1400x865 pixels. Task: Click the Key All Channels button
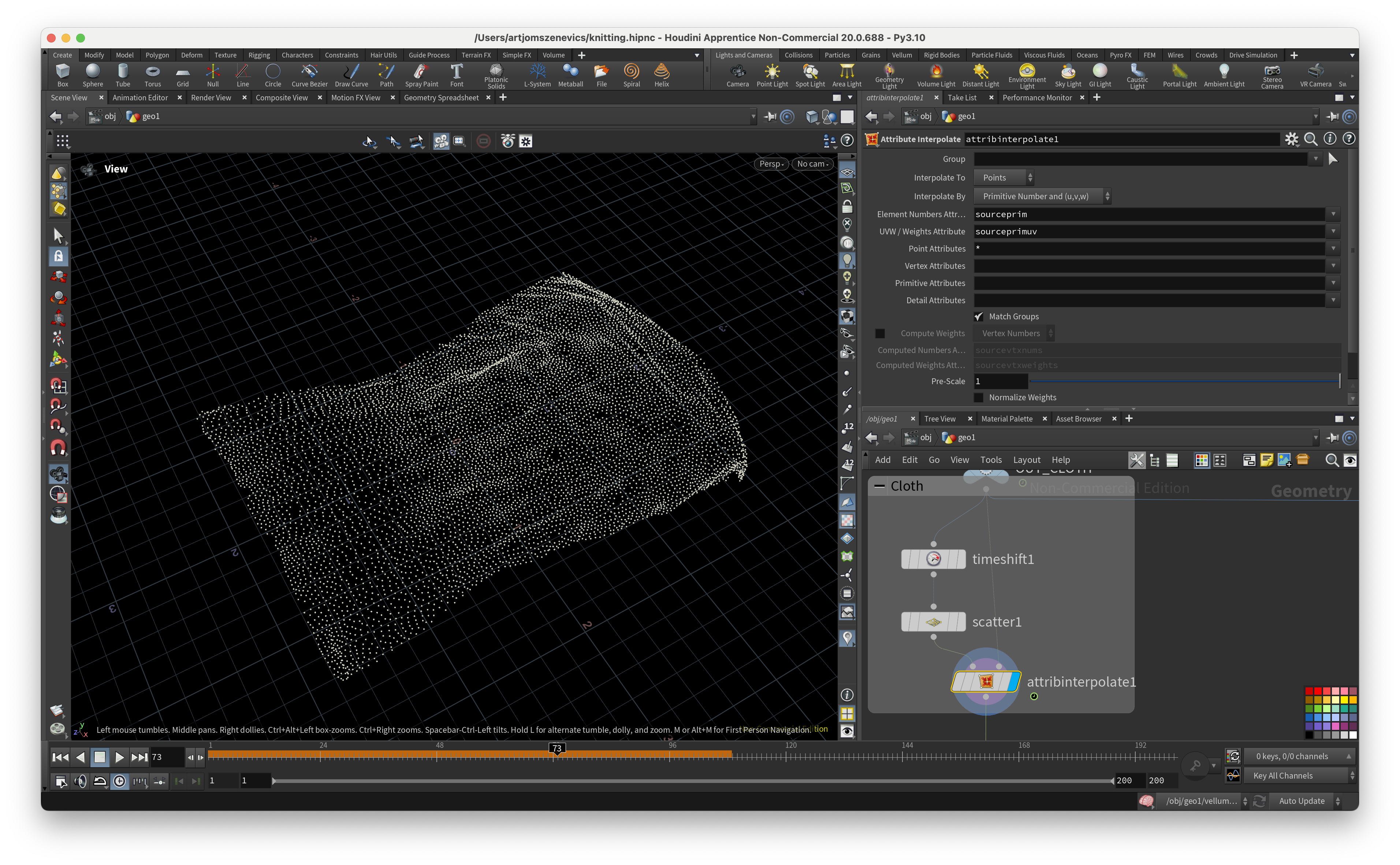point(1283,776)
